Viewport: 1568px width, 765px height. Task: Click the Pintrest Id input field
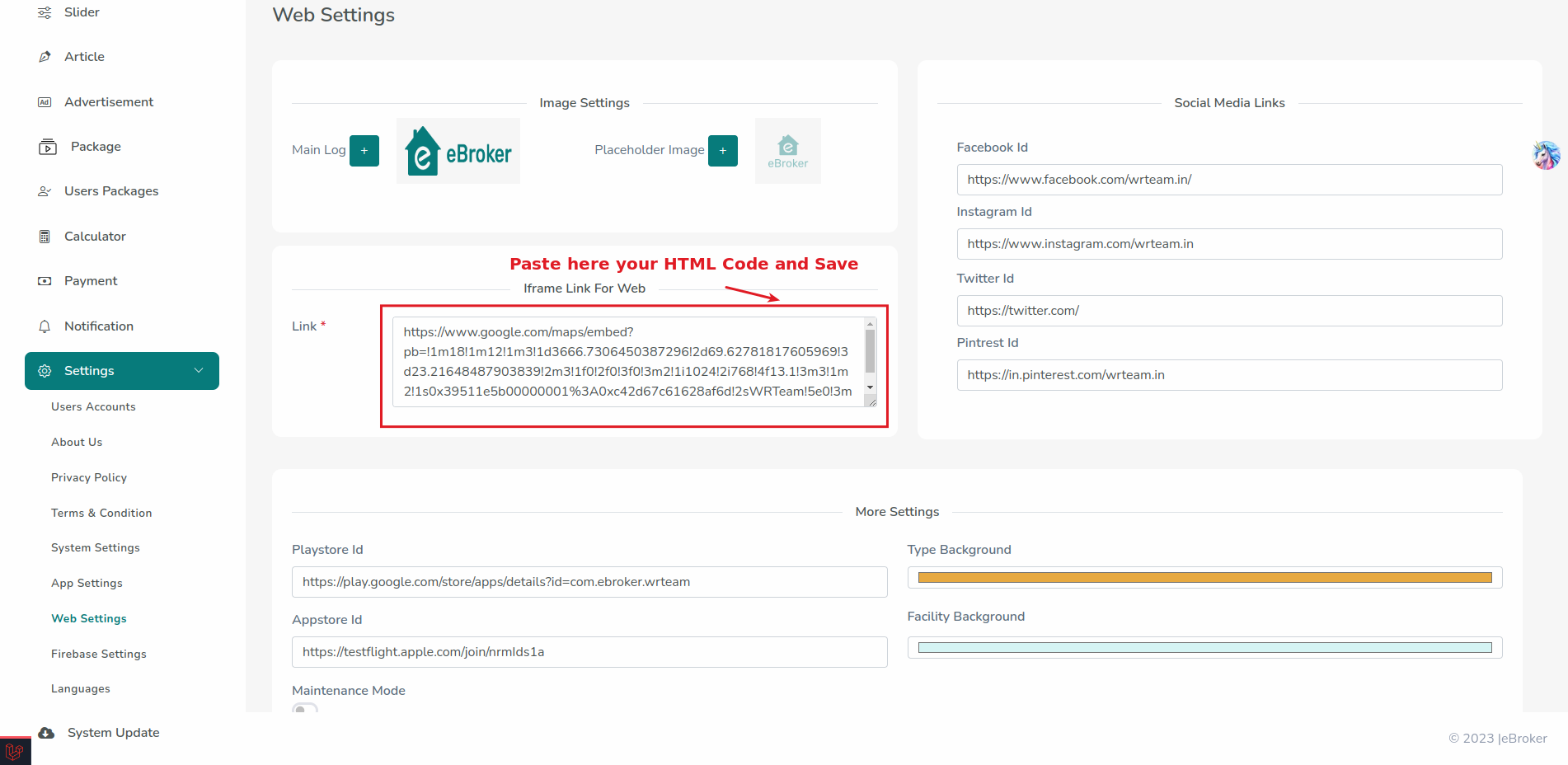1229,375
